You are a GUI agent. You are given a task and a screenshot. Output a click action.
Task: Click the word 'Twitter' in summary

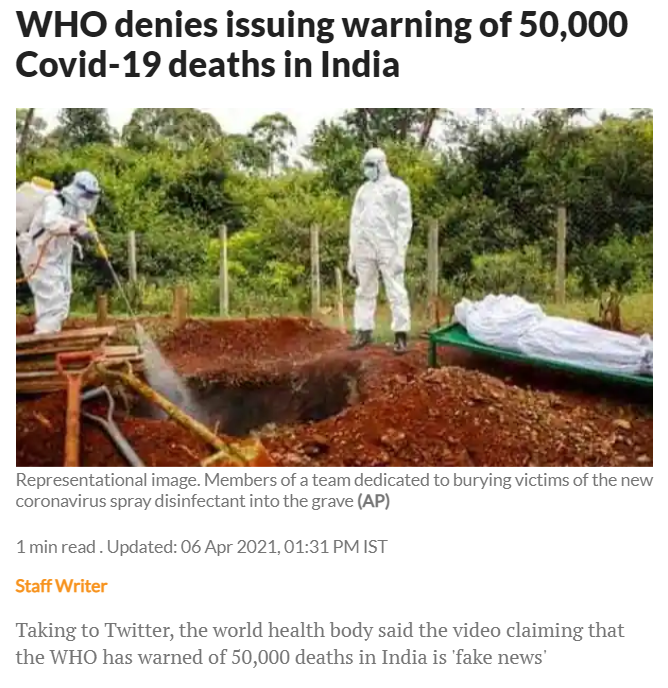point(136,630)
